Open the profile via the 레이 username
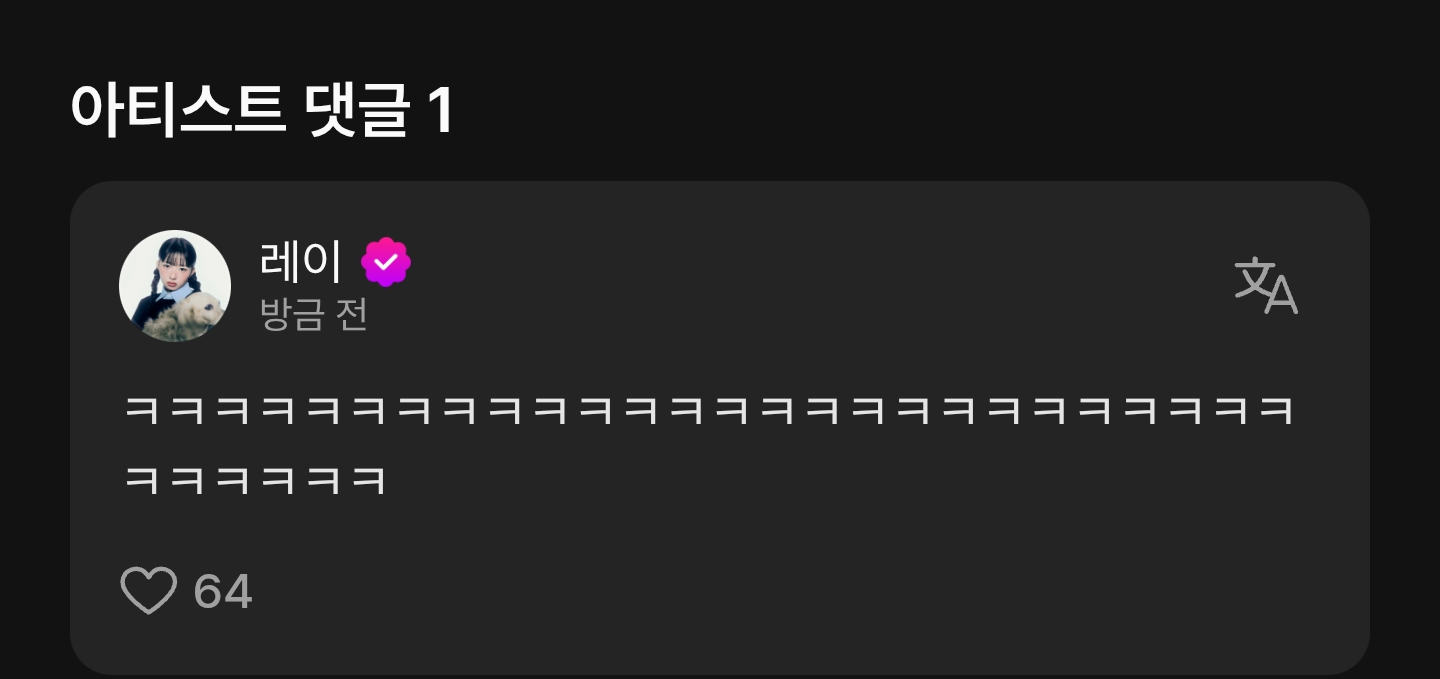Image resolution: width=1440 pixels, height=679 pixels. pos(300,262)
